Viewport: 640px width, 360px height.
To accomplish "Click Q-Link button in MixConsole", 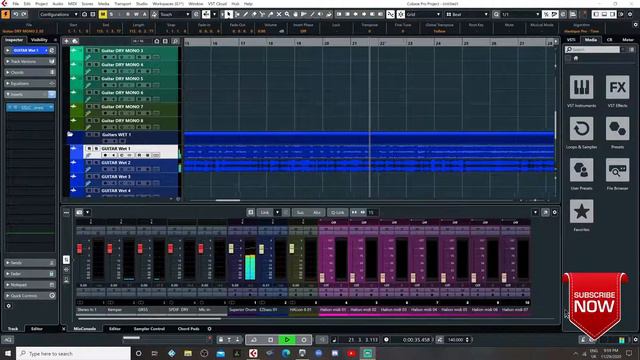I will [x=338, y=212].
